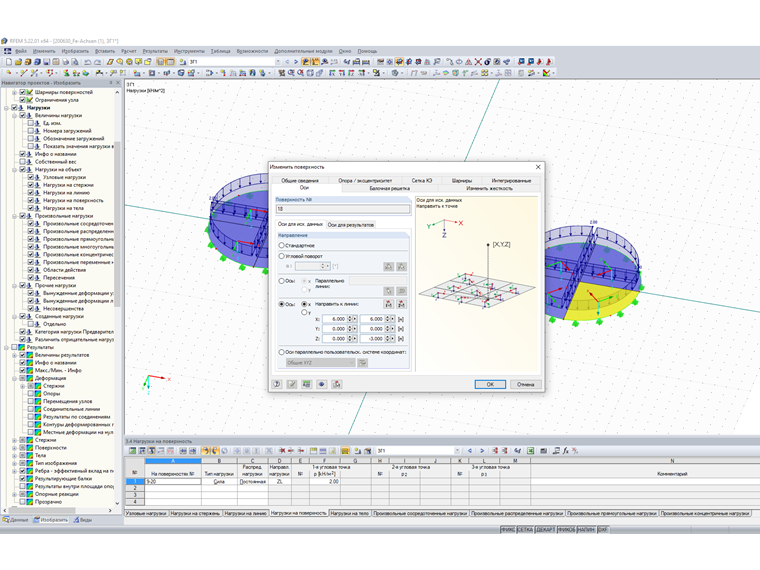This screenshot has width=760, height=570.
Task: Click the Undo arrow icon
Action: pyautogui.click(x=87, y=62)
